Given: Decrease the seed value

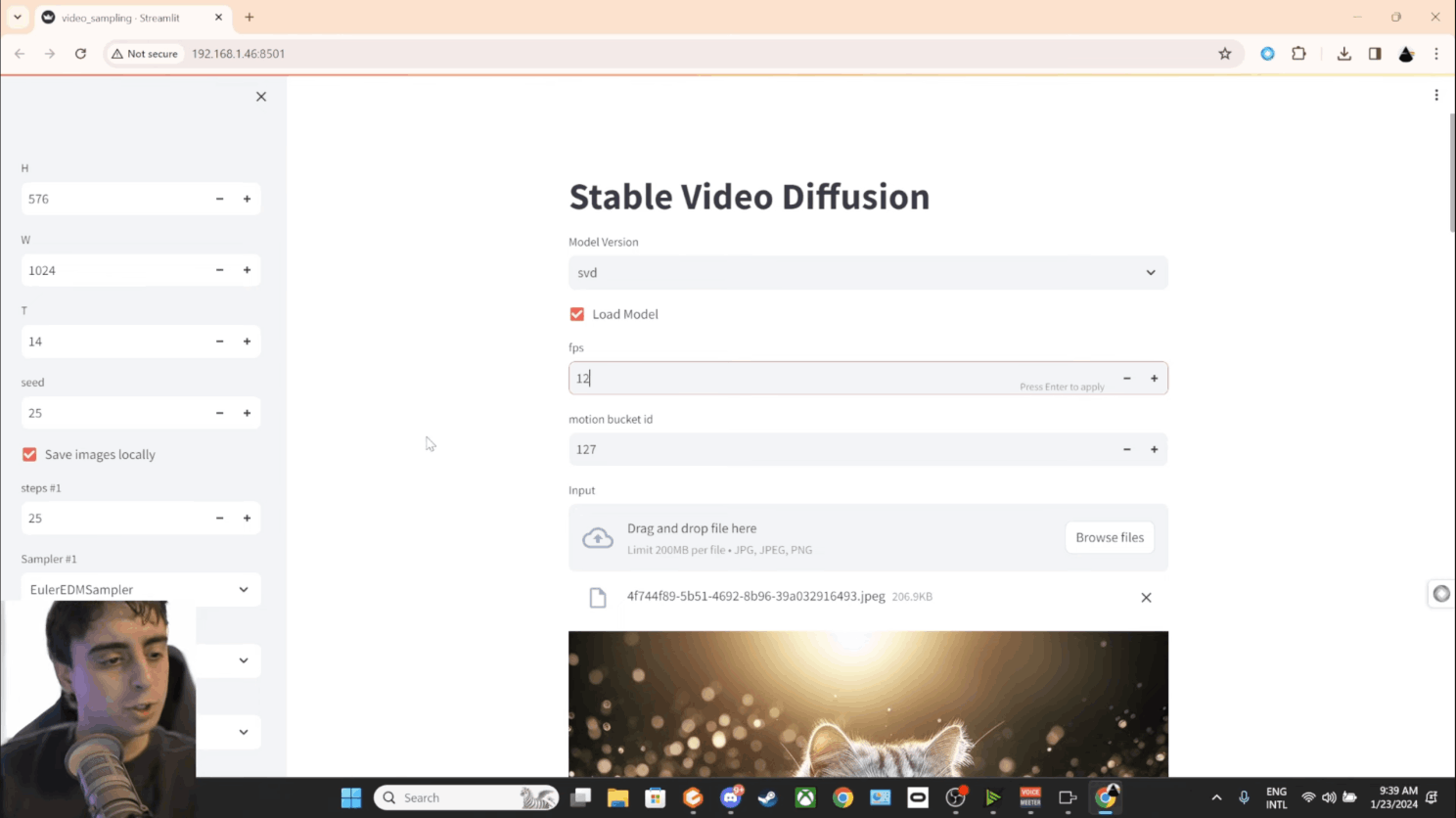Looking at the screenshot, I should tap(220, 413).
